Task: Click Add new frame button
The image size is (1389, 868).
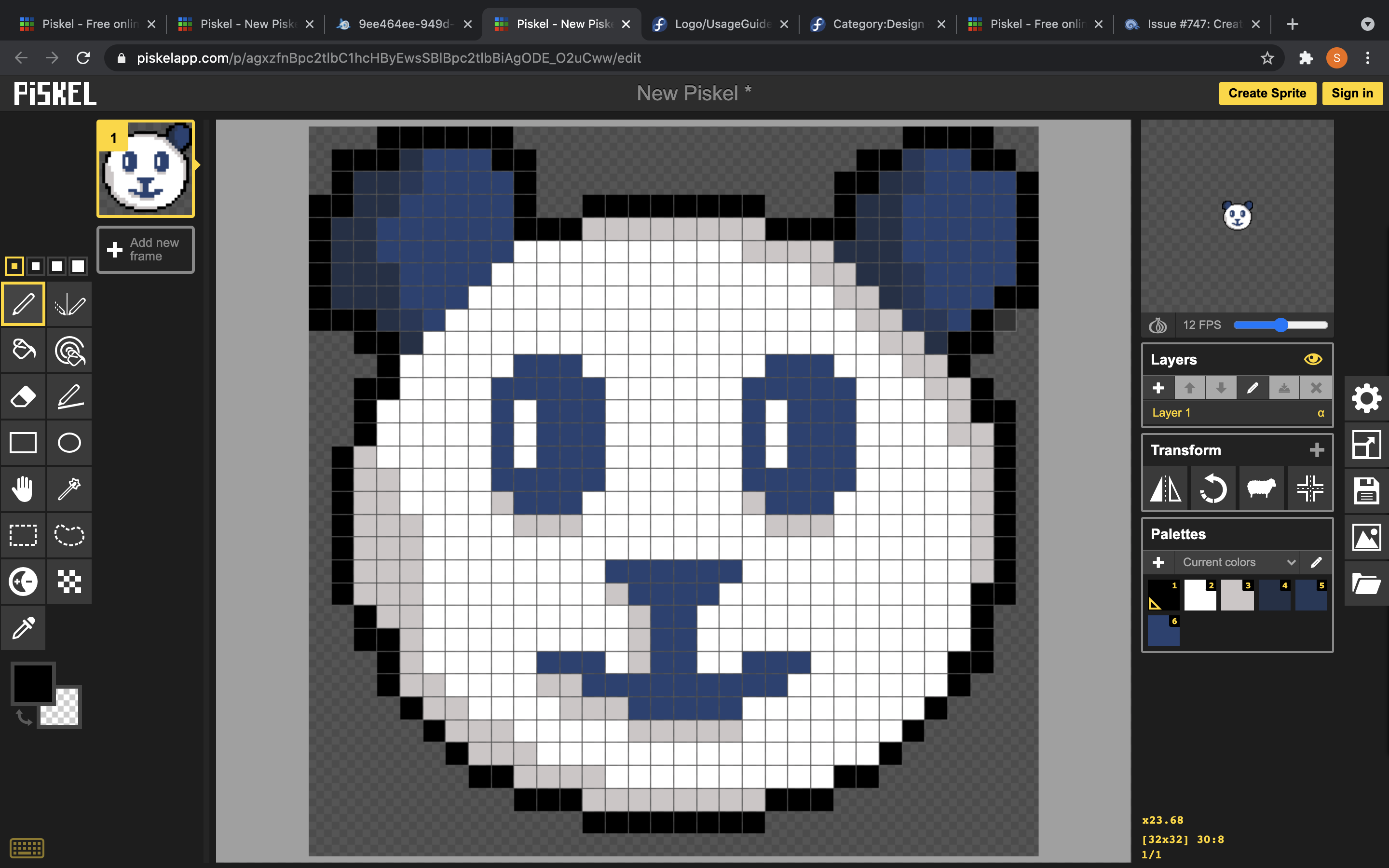Action: point(146,250)
